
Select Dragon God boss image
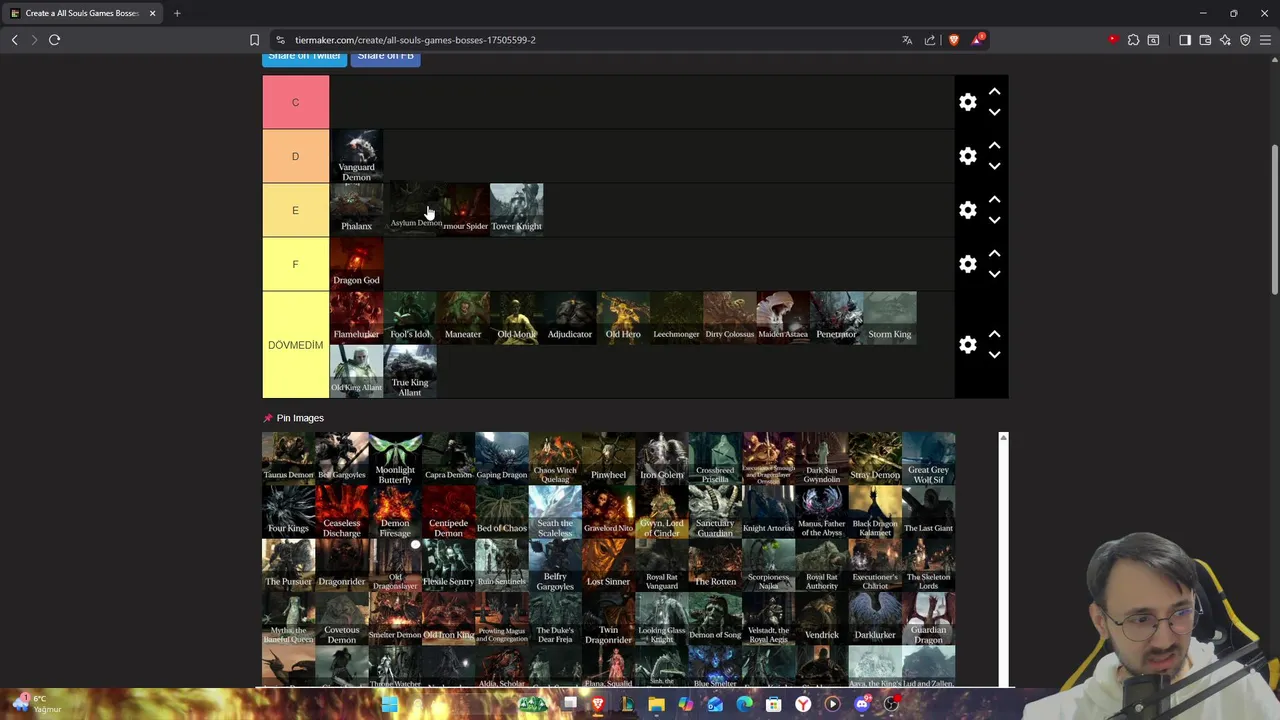pyautogui.click(x=356, y=264)
